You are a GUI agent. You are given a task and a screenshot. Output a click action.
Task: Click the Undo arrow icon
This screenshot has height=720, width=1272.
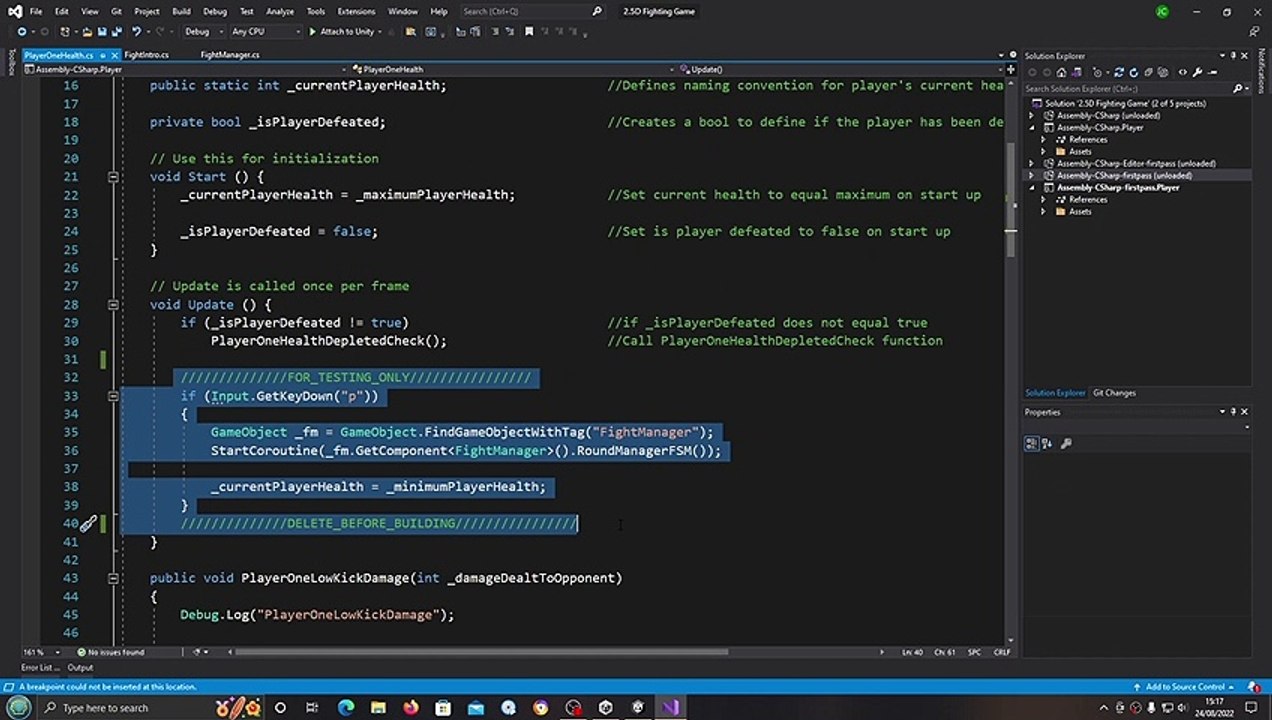coord(135,31)
